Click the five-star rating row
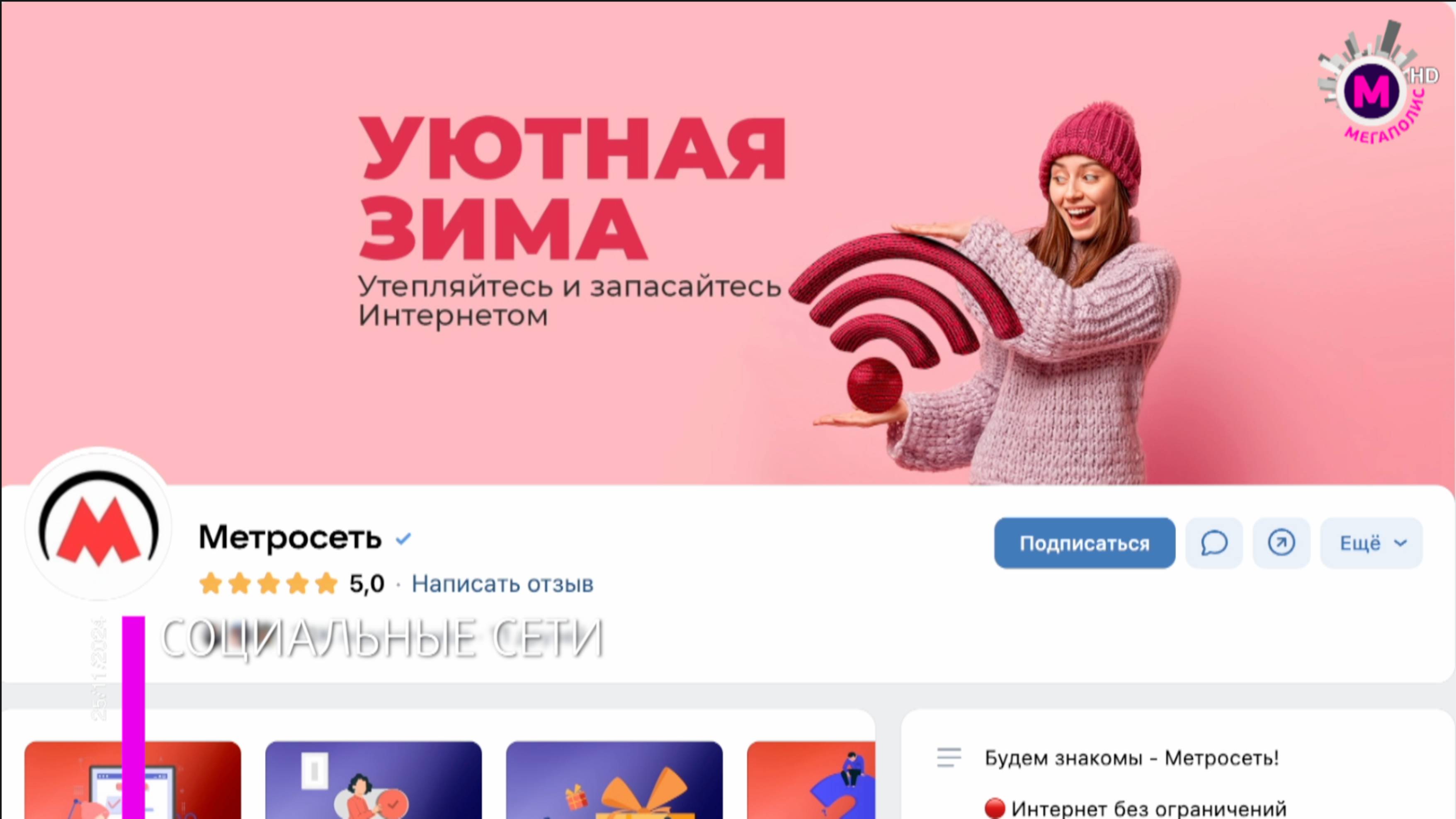Screen dimensions: 1456x819 coord(269,584)
